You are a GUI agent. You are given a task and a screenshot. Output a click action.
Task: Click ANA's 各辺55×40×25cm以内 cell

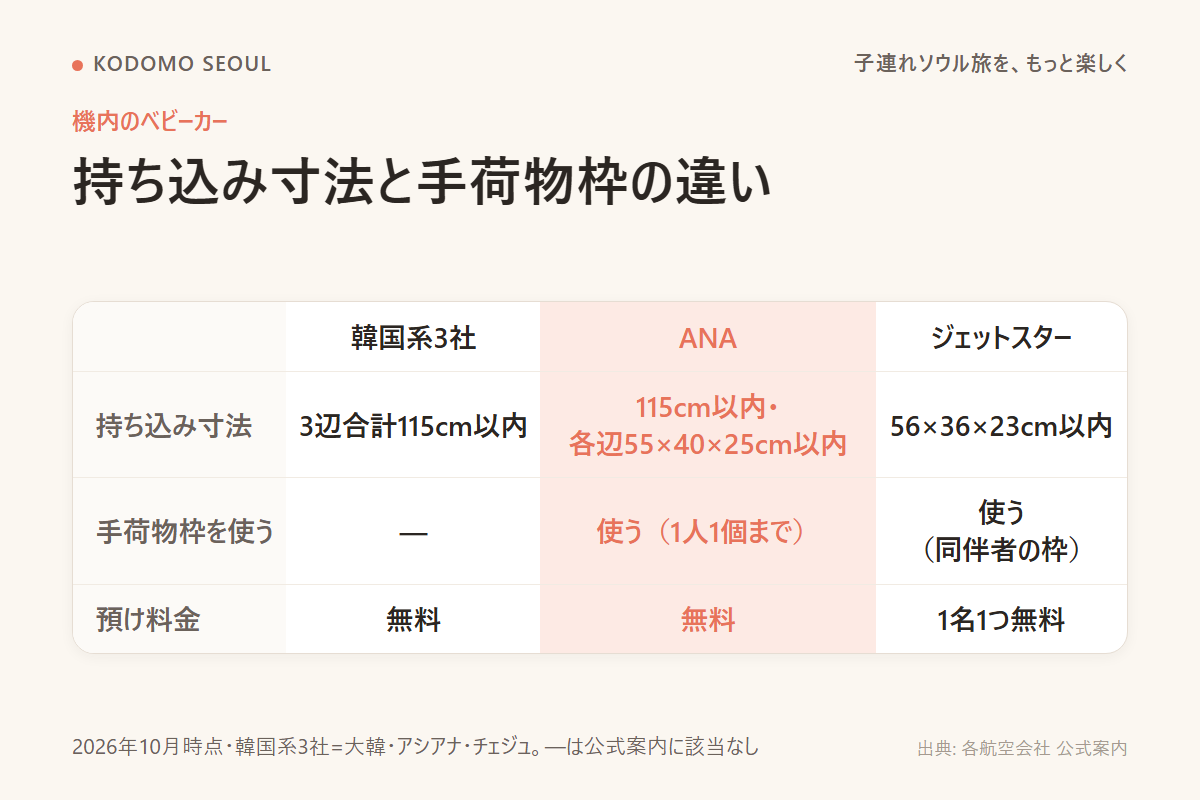[708, 426]
